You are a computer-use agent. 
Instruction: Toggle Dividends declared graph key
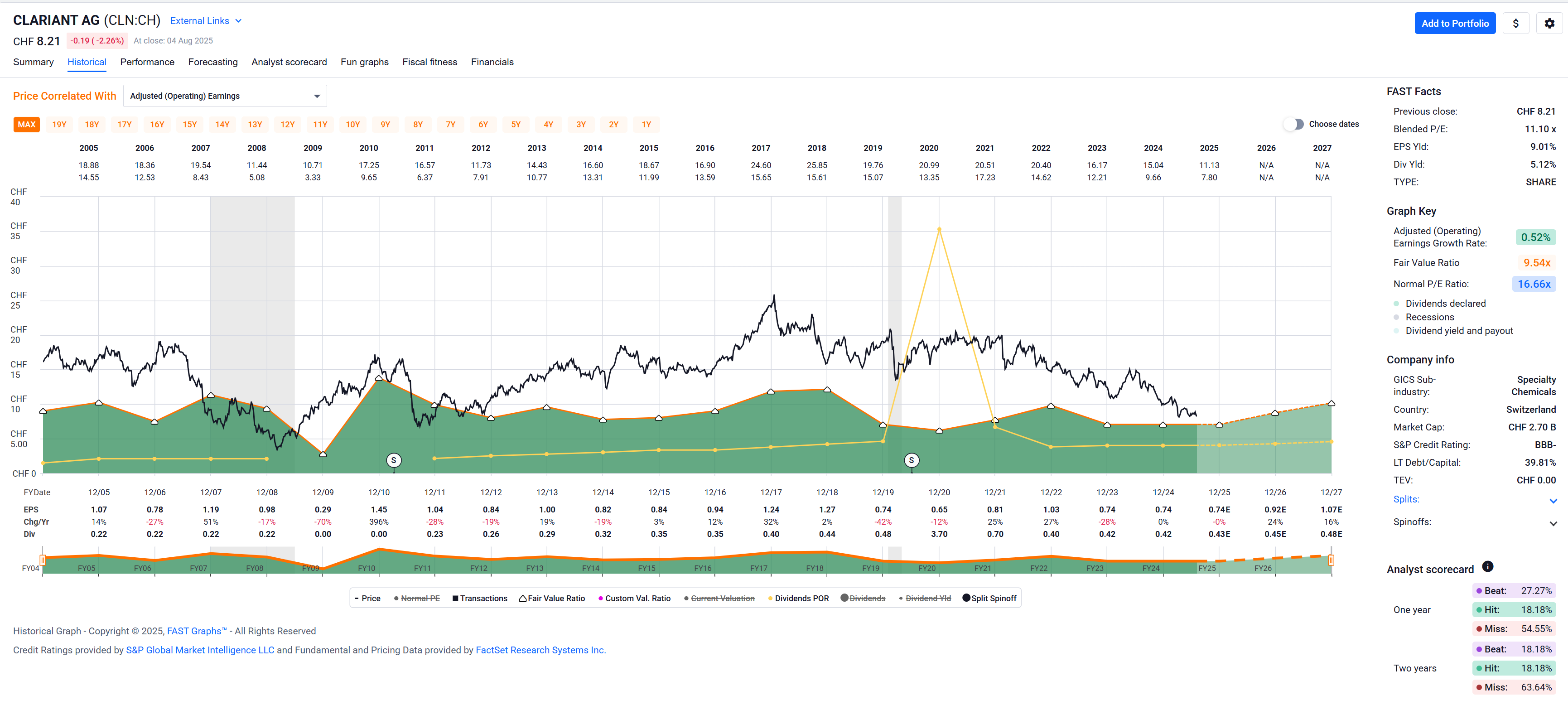pyautogui.click(x=1440, y=303)
